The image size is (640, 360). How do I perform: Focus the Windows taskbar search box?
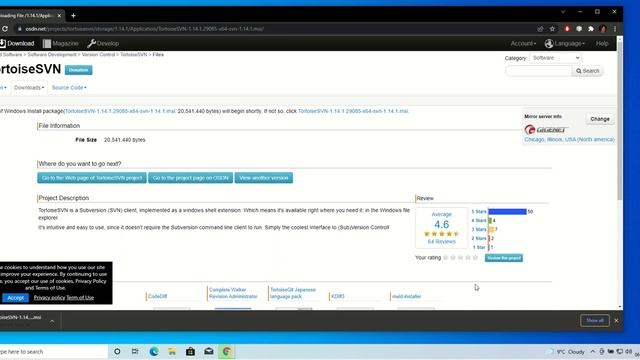point(53,351)
